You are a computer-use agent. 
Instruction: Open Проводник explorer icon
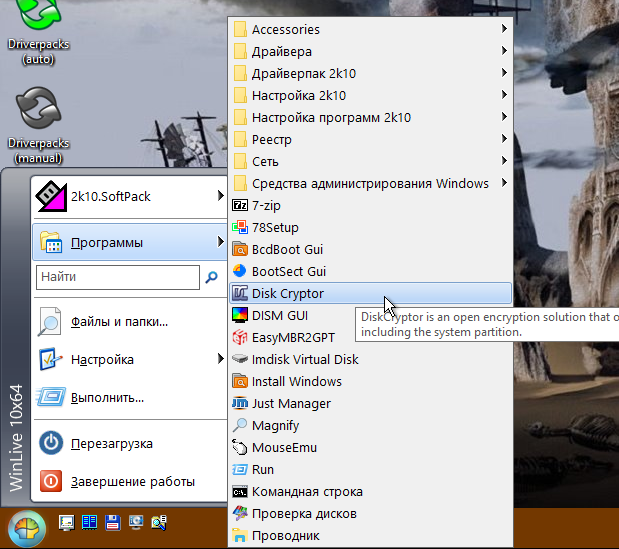[240, 536]
